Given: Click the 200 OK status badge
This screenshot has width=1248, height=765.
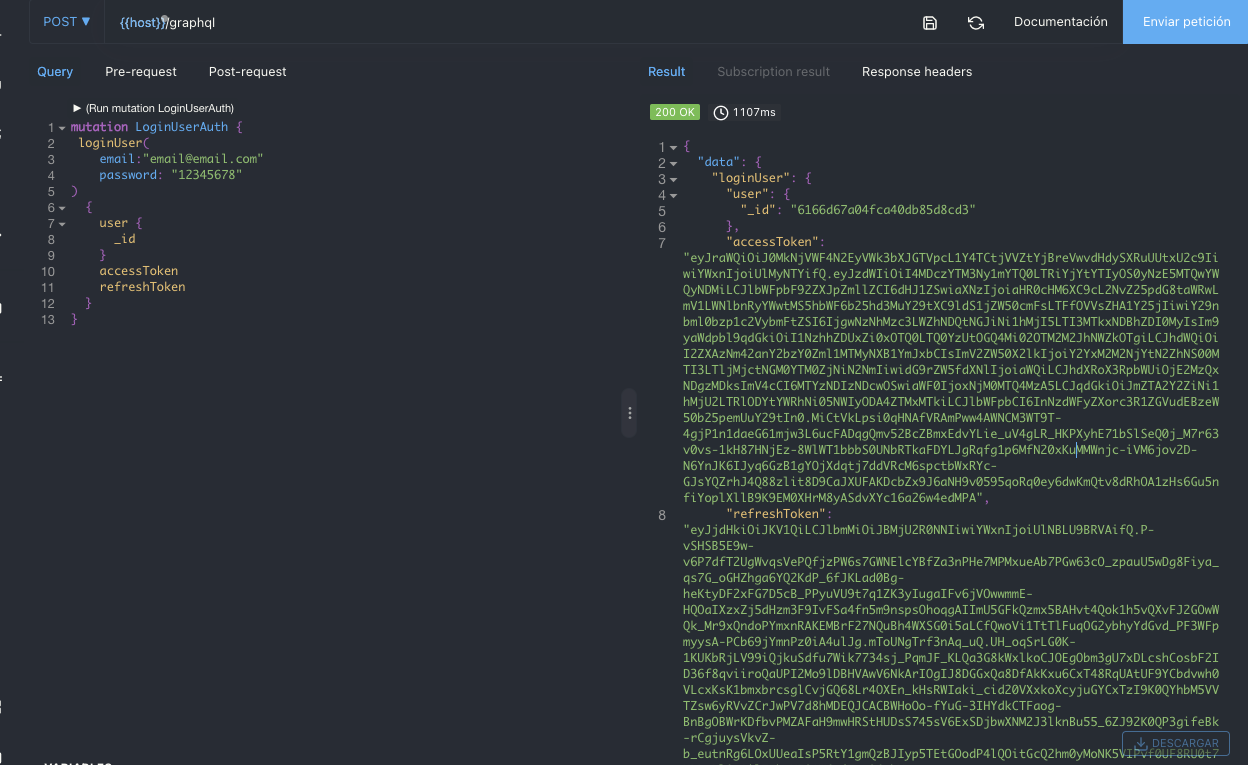Looking at the screenshot, I should (674, 112).
